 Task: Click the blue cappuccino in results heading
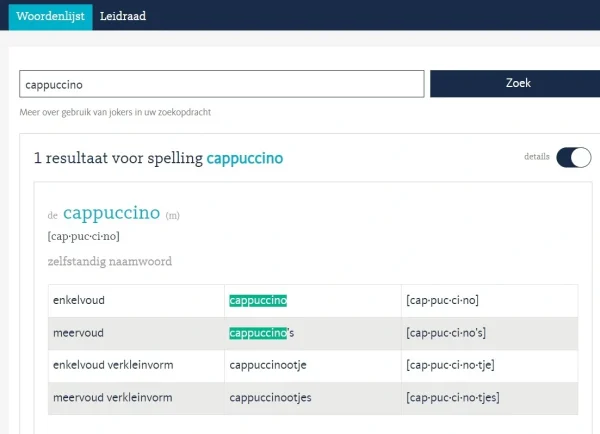244,158
